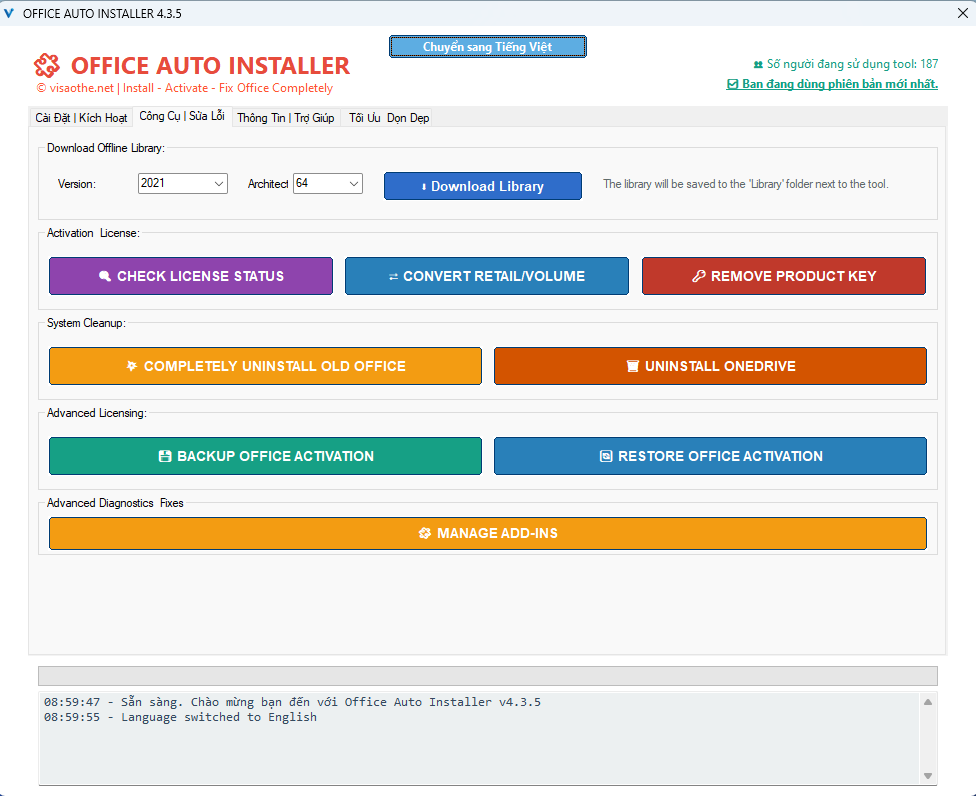
Task: Click swap arrows icon on Convert Retail/Volume
Action: 393,276
